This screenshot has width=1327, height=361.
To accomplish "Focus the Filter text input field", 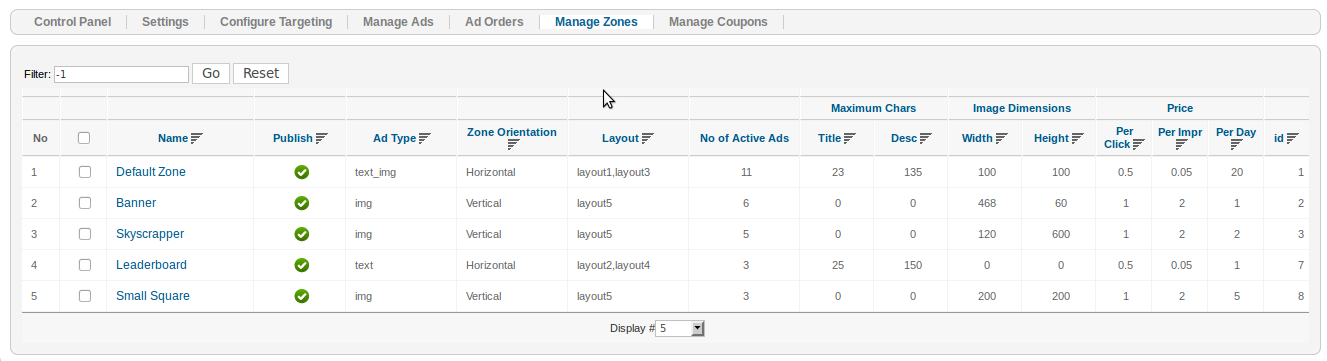I will click(121, 74).
